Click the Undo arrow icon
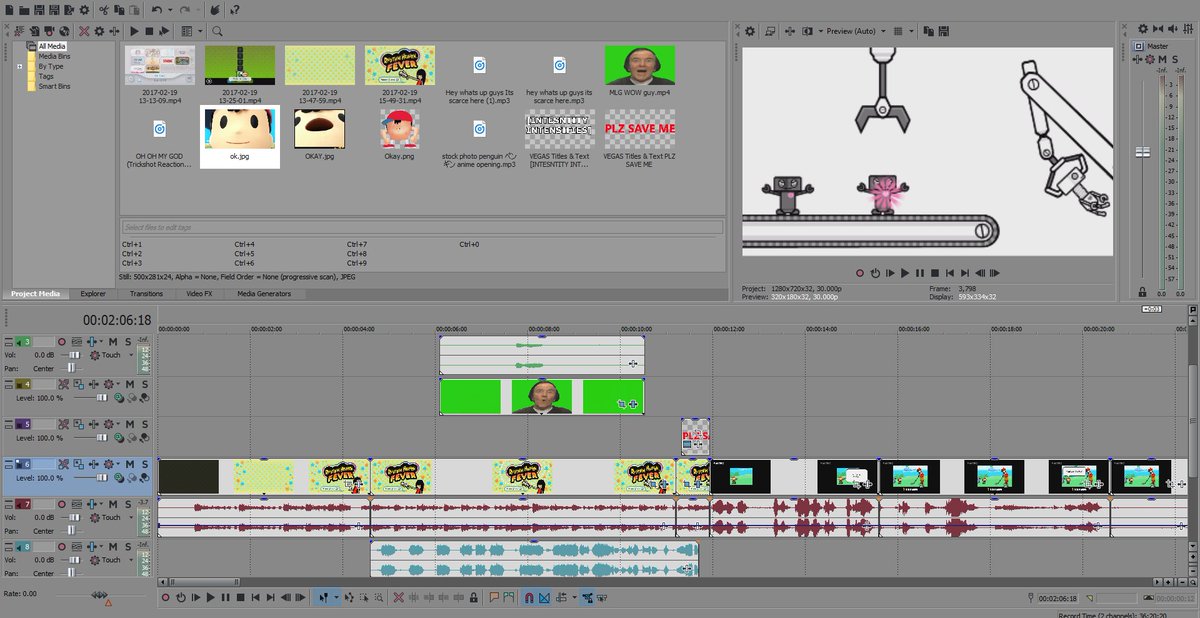 coord(157,10)
